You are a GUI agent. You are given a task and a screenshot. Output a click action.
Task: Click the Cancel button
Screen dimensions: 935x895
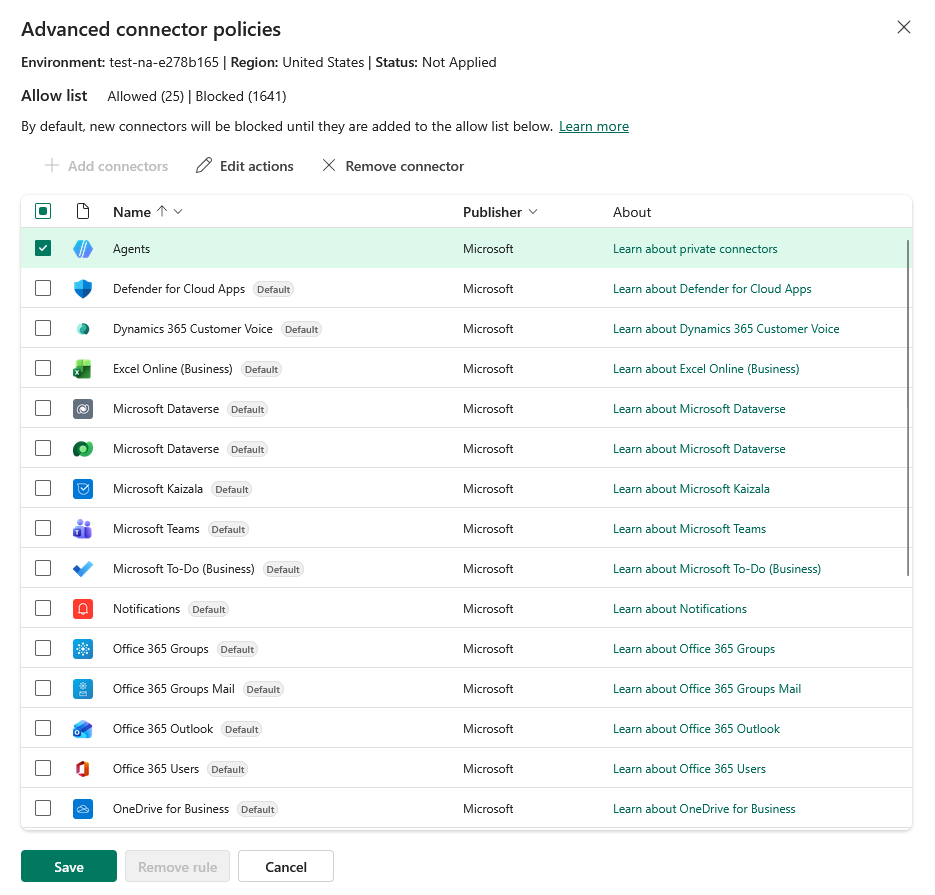point(286,866)
